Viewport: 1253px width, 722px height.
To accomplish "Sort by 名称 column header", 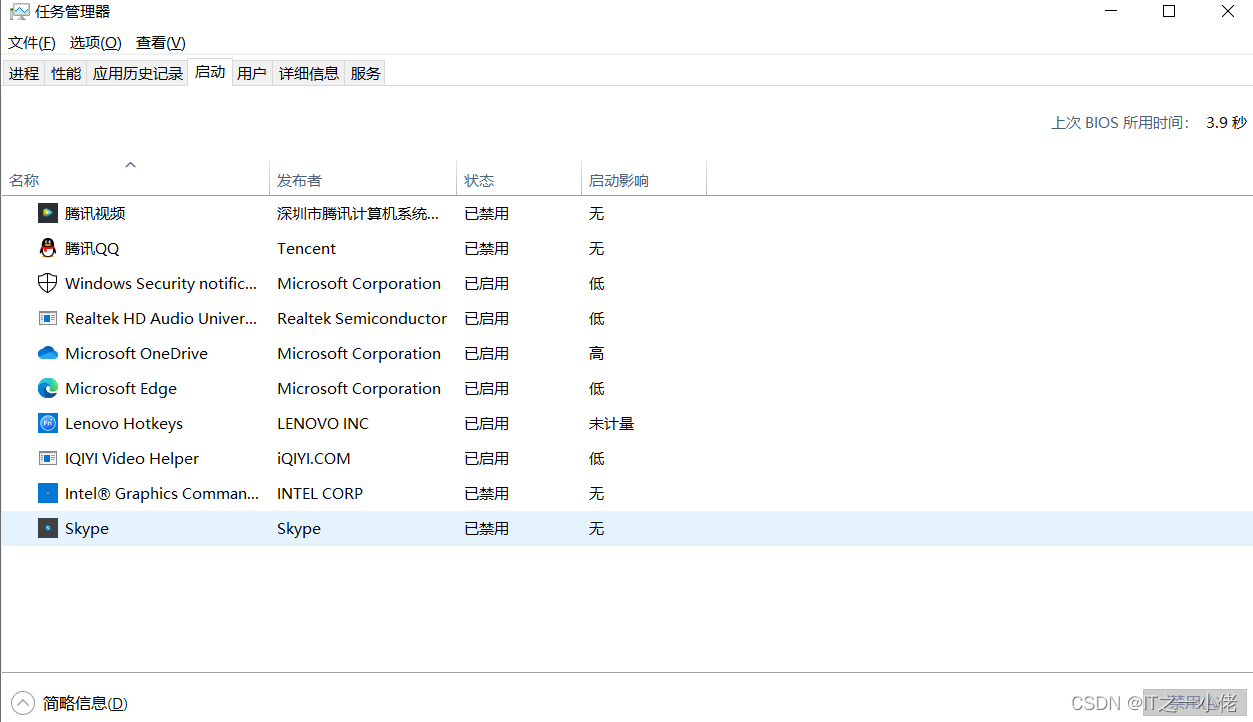I will pos(135,180).
